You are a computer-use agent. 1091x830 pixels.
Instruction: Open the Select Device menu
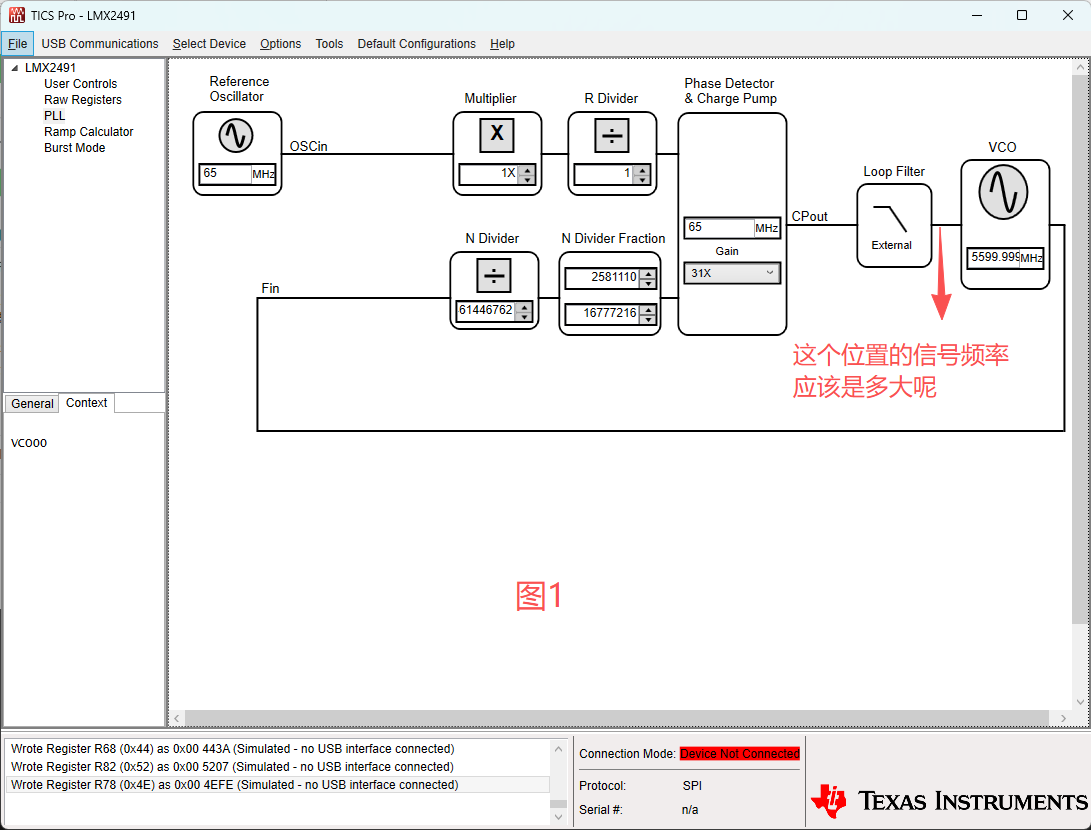point(209,44)
